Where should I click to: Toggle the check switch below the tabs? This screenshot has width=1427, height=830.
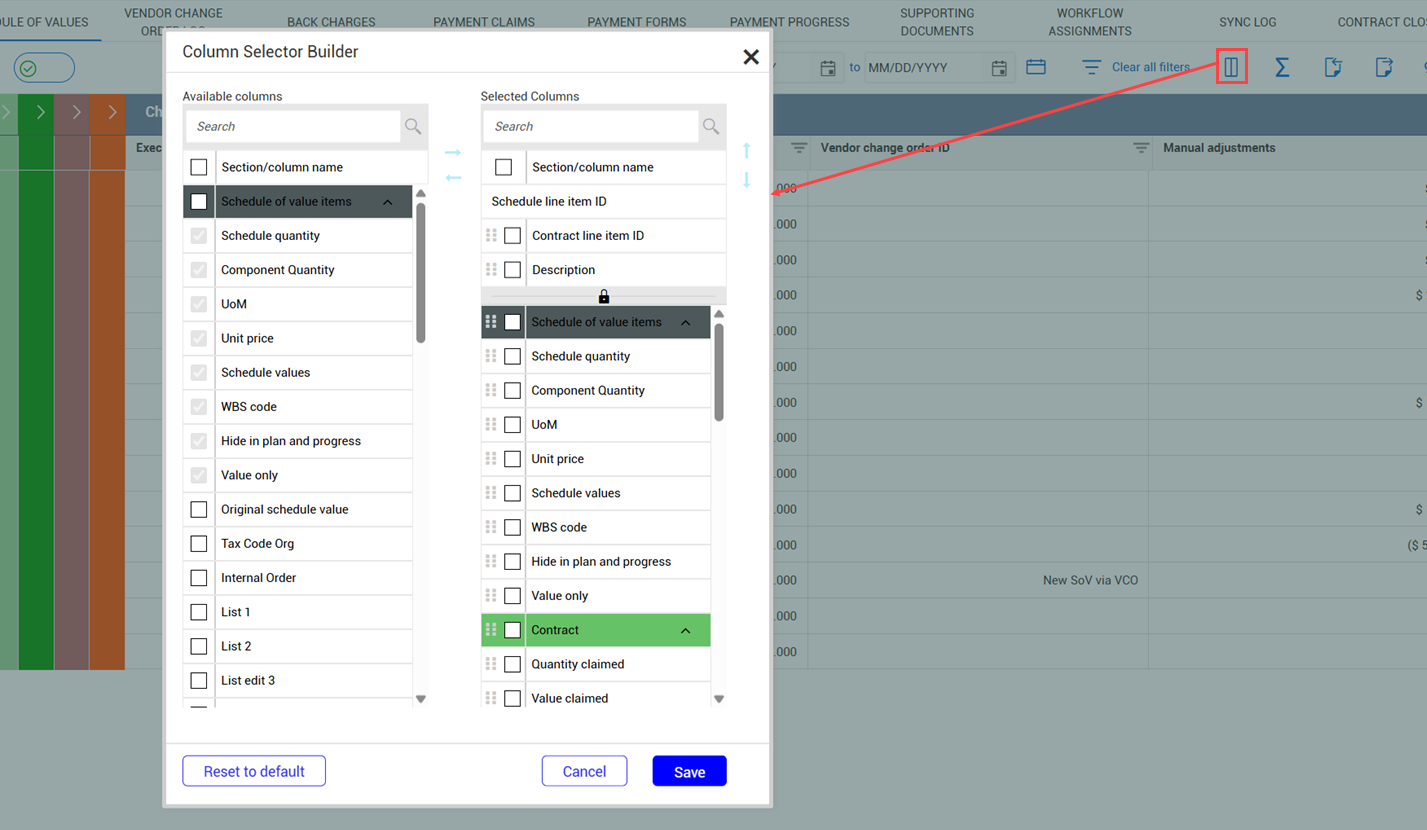44,68
